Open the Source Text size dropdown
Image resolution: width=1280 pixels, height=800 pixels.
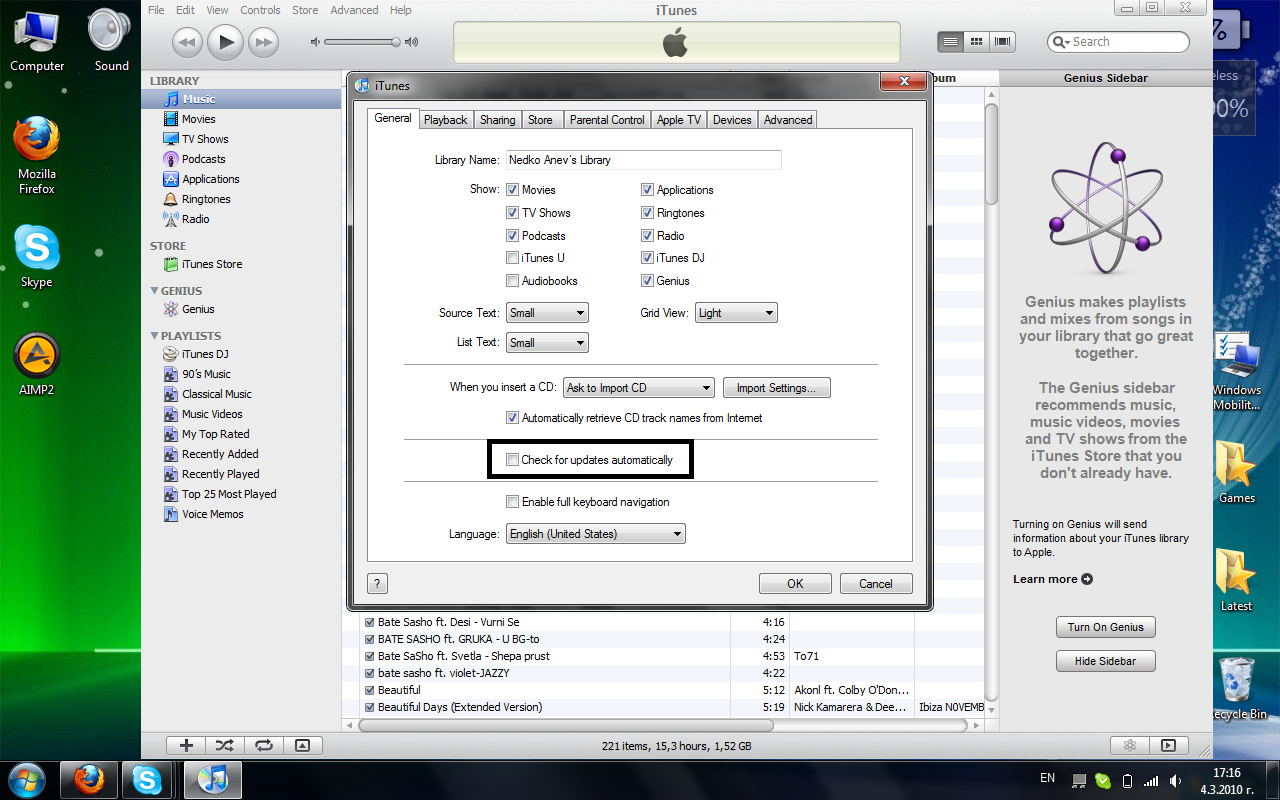547,313
